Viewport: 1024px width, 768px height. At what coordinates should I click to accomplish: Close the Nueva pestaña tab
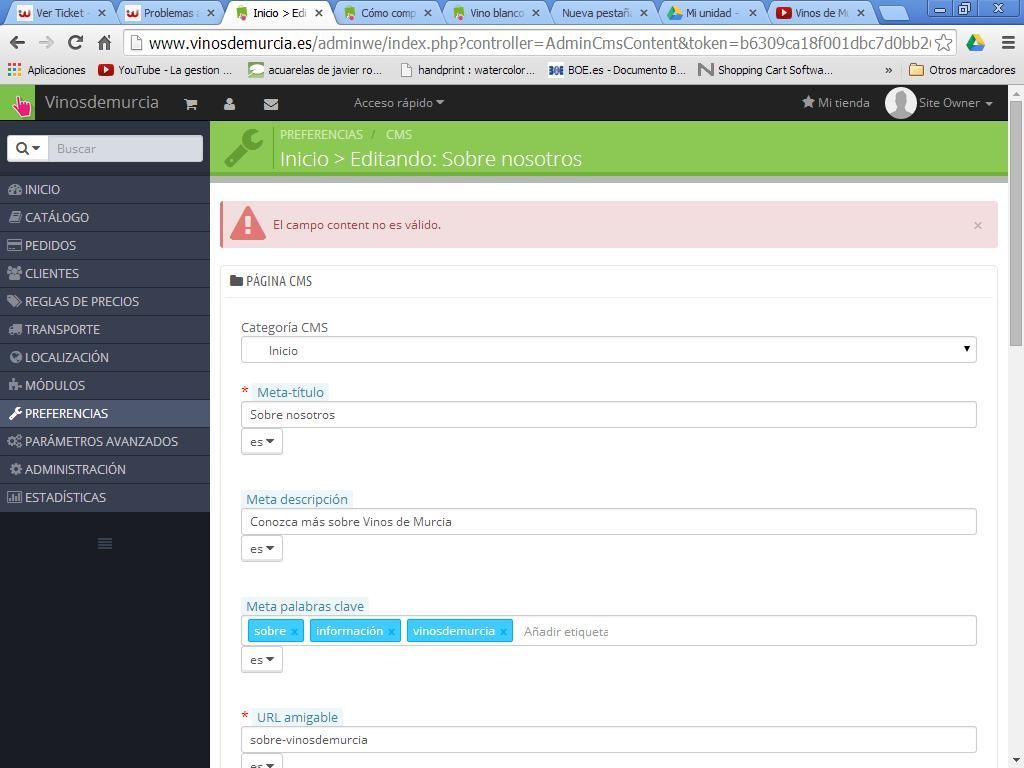643,12
